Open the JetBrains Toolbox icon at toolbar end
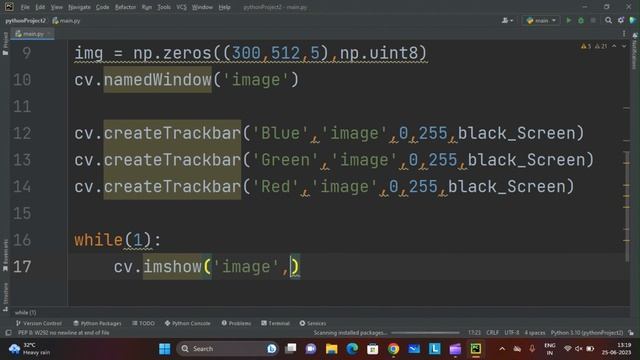Screen dimensions: 640x360 pos(633,20)
